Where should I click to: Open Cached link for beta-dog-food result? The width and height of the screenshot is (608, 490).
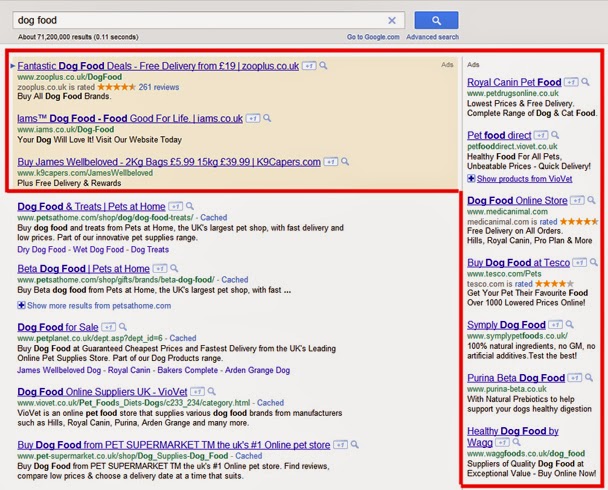[235, 280]
